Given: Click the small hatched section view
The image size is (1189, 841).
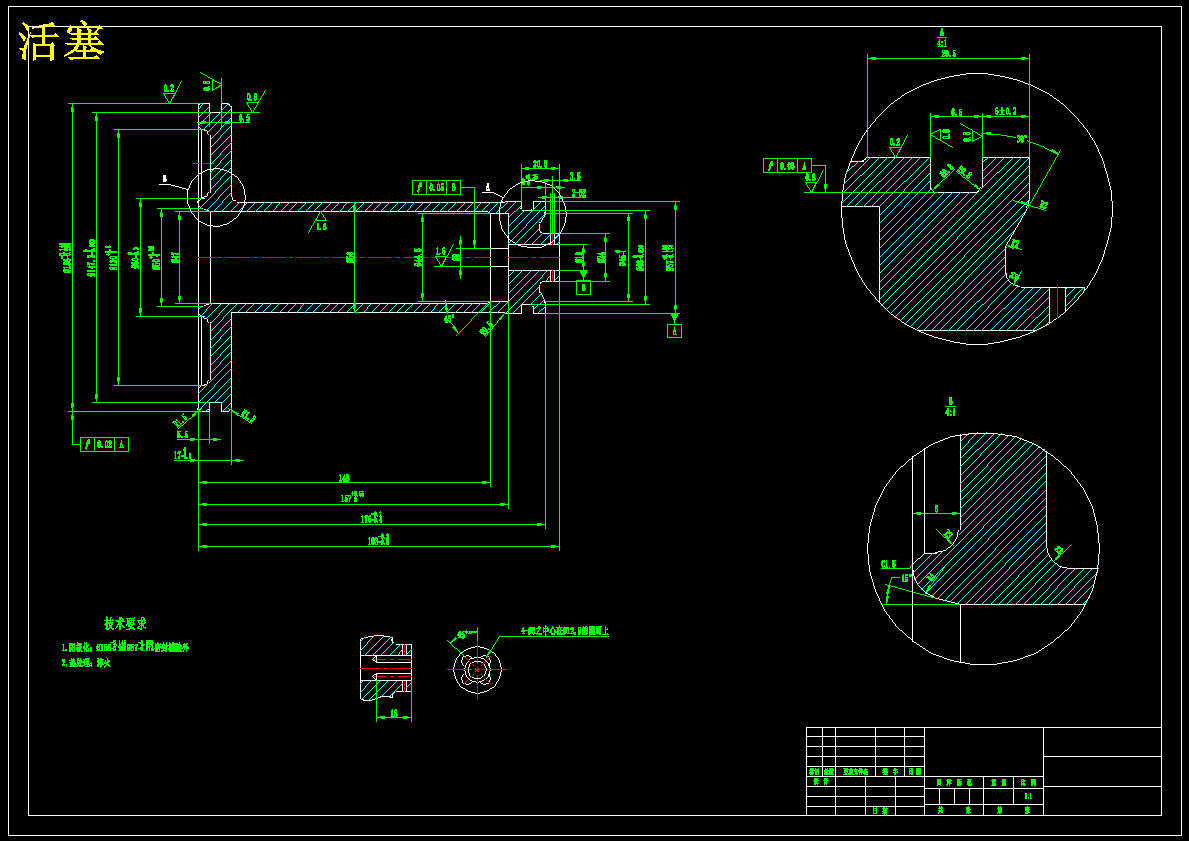Looking at the screenshot, I should (385, 669).
